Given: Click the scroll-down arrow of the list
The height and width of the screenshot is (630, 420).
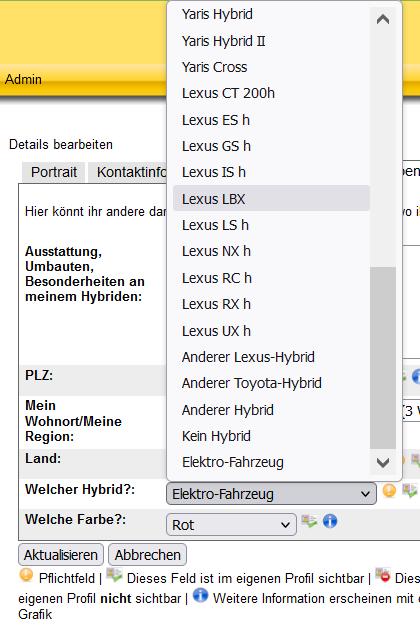Looking at the screenshot, I should click(x=383, y=462).
